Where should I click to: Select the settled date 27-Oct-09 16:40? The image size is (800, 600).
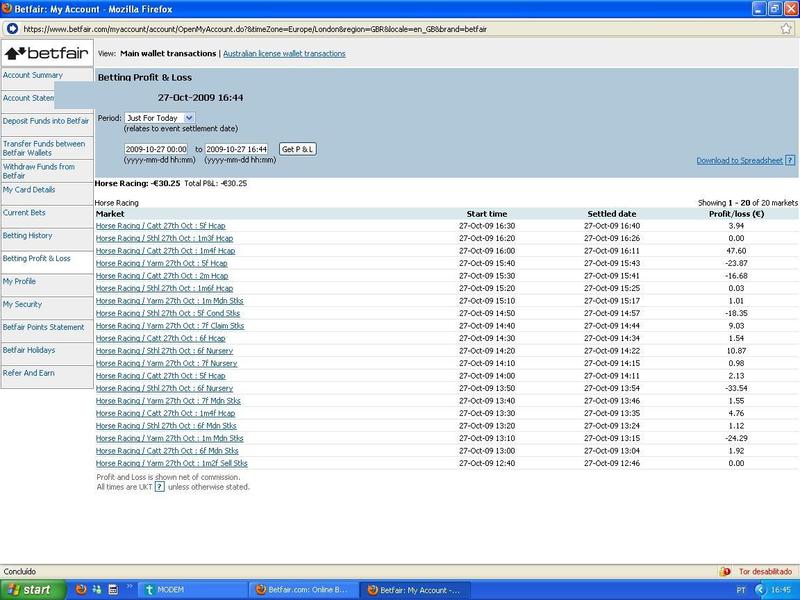click(x=612, y=226)
